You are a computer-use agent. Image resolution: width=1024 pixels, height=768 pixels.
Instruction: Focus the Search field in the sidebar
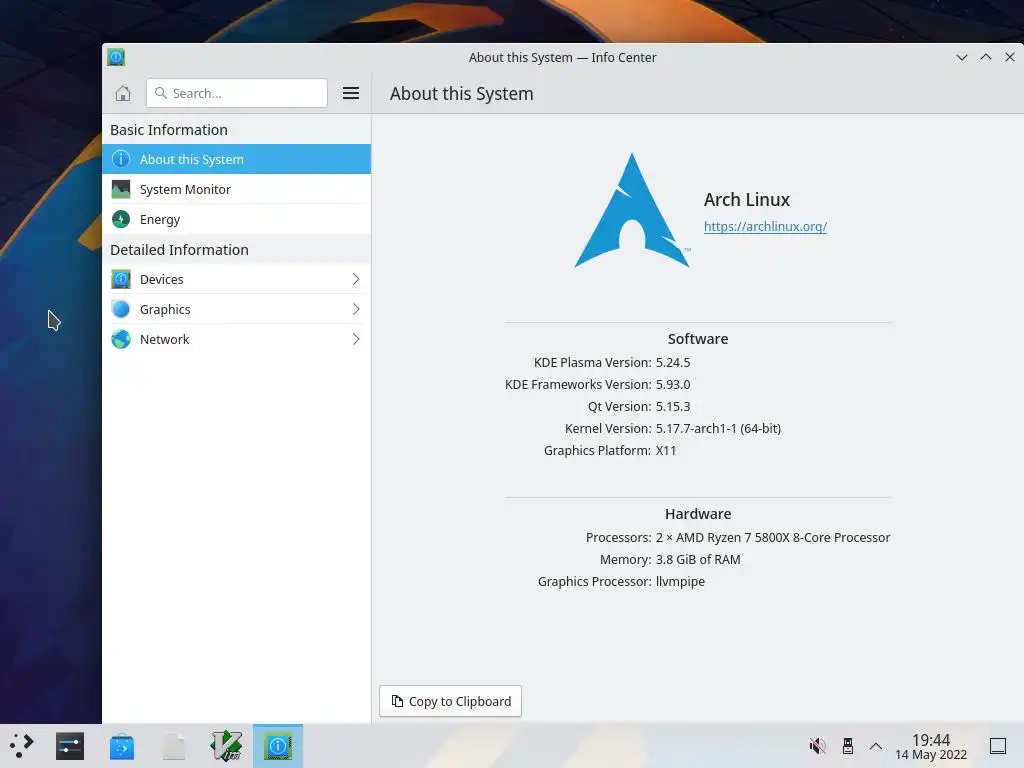(x=237, y=93)
